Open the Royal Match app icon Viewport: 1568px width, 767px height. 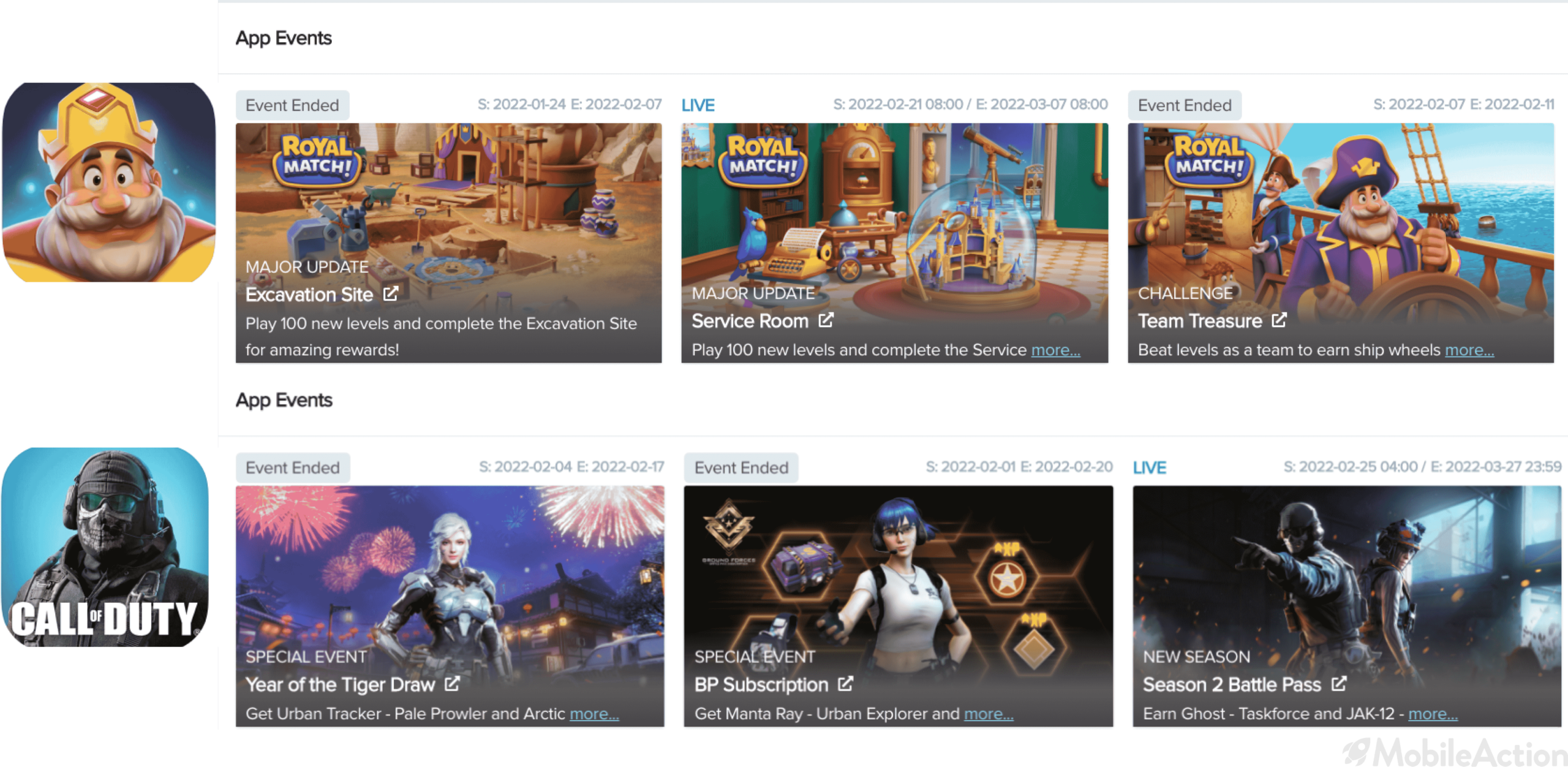[109, 182]
